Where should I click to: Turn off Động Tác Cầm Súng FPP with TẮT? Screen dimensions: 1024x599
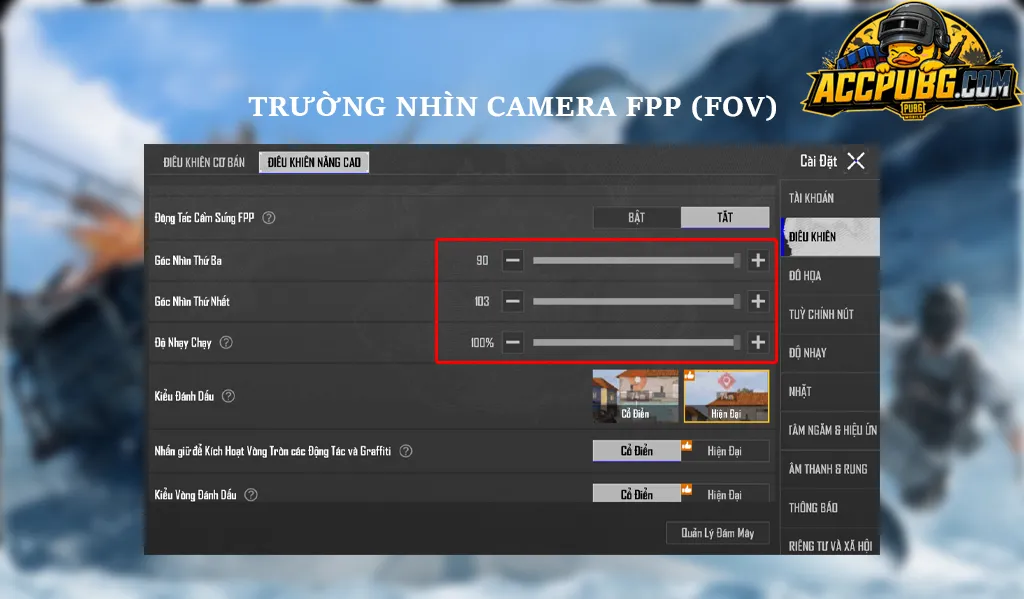point(725,218)
